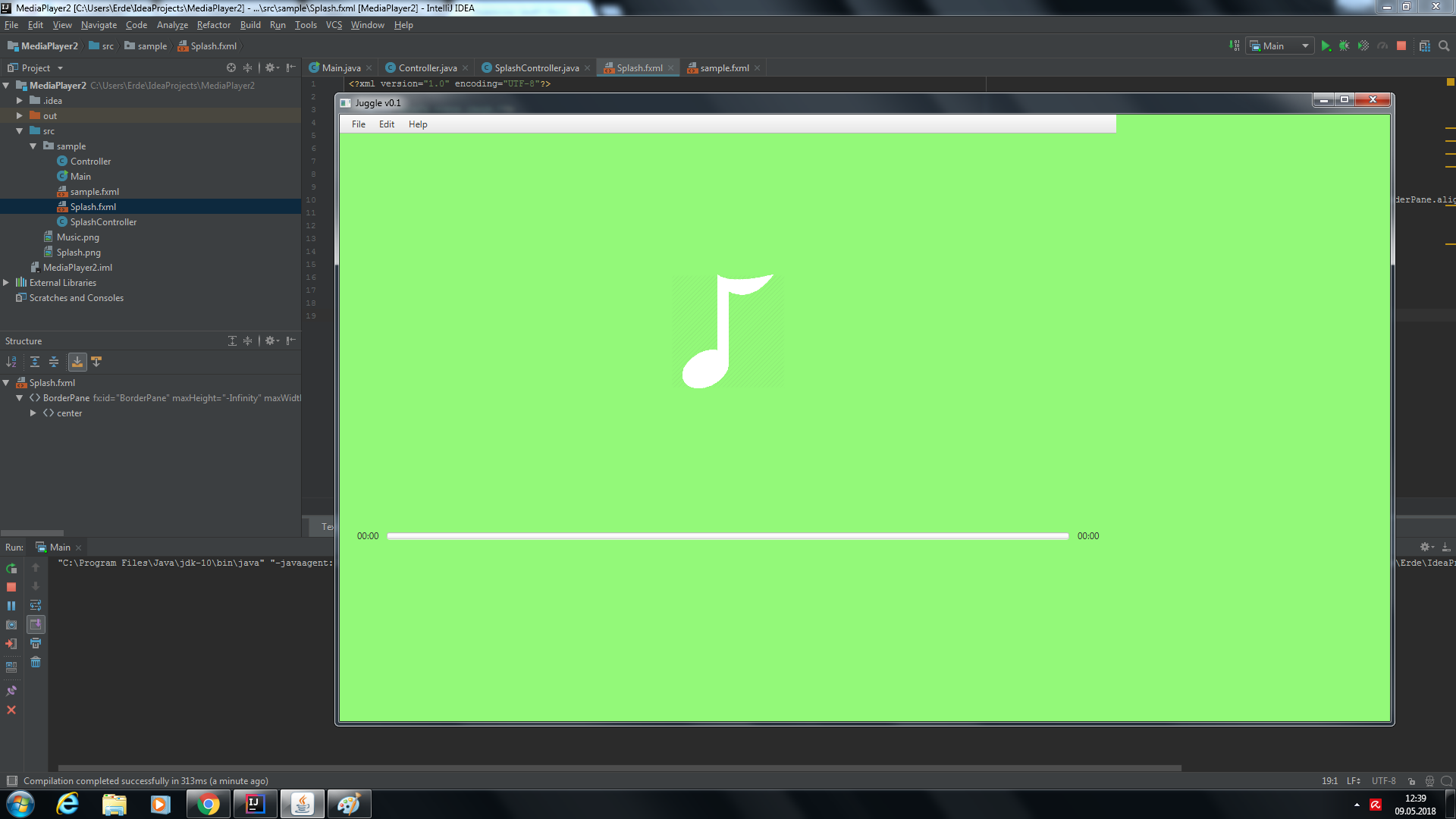
Task: Expand the out folder in project tree
Action: 20,116
